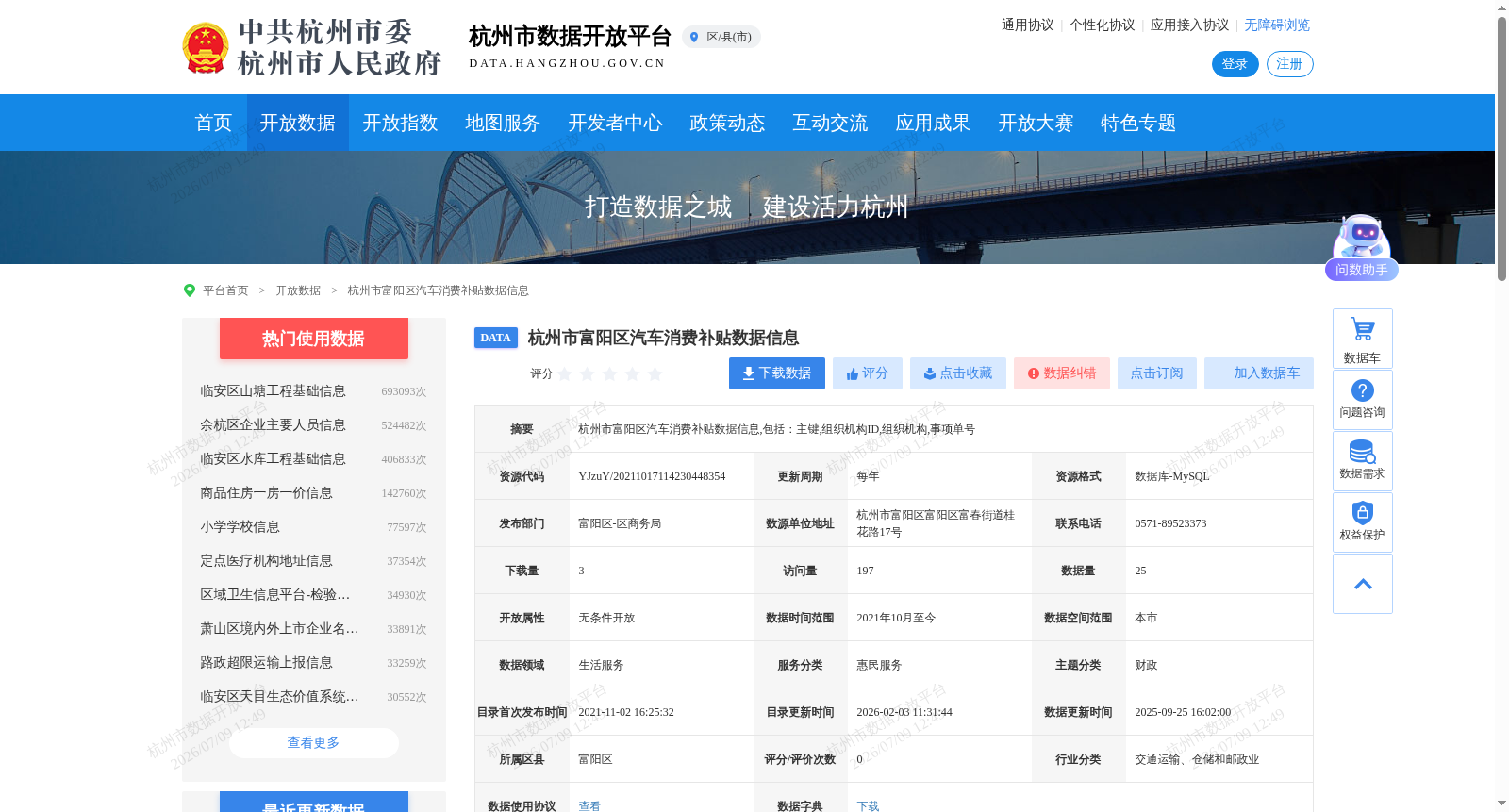Click the location pin breadcrumb icon

click(189, 290)
